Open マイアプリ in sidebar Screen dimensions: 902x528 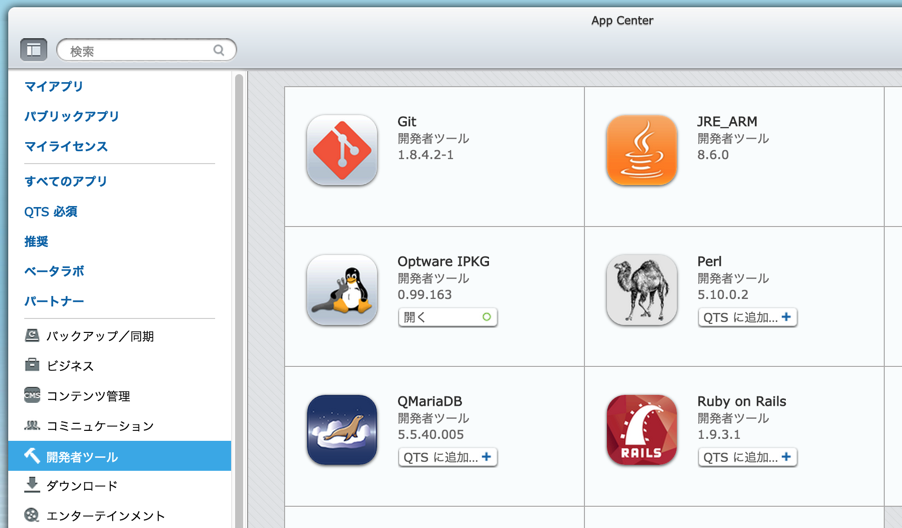point(53,86)
